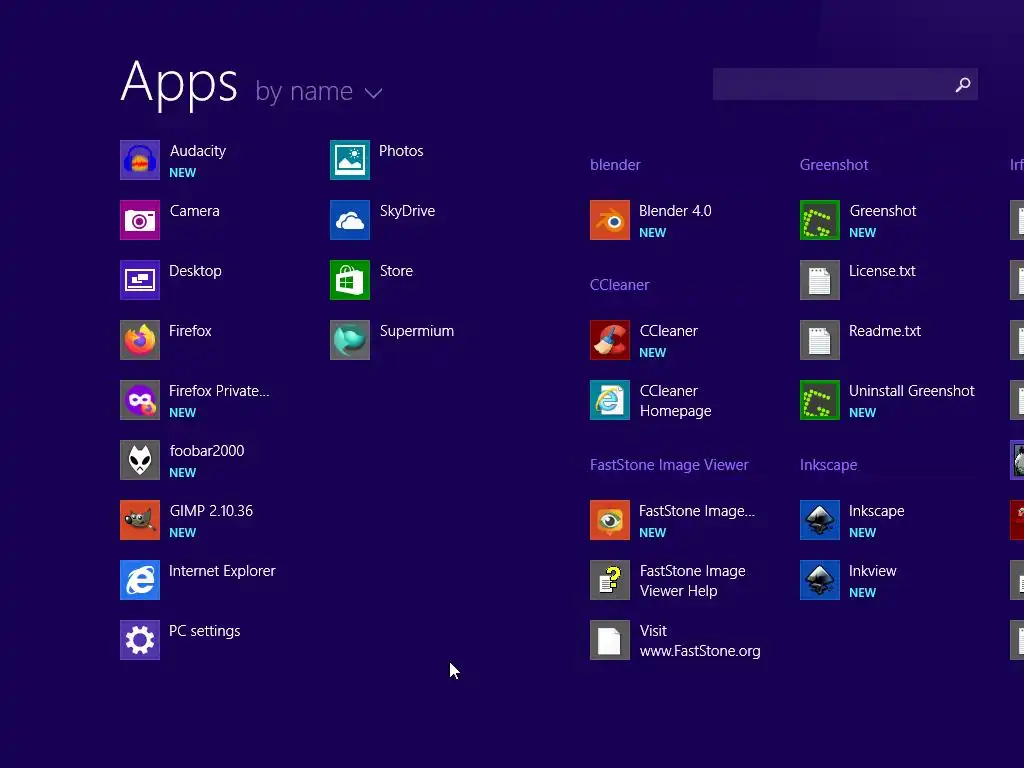This screenshot has height=768, width=1024.
Task: Open the CCleaner Homepage icon
Action: coord(610,400)
